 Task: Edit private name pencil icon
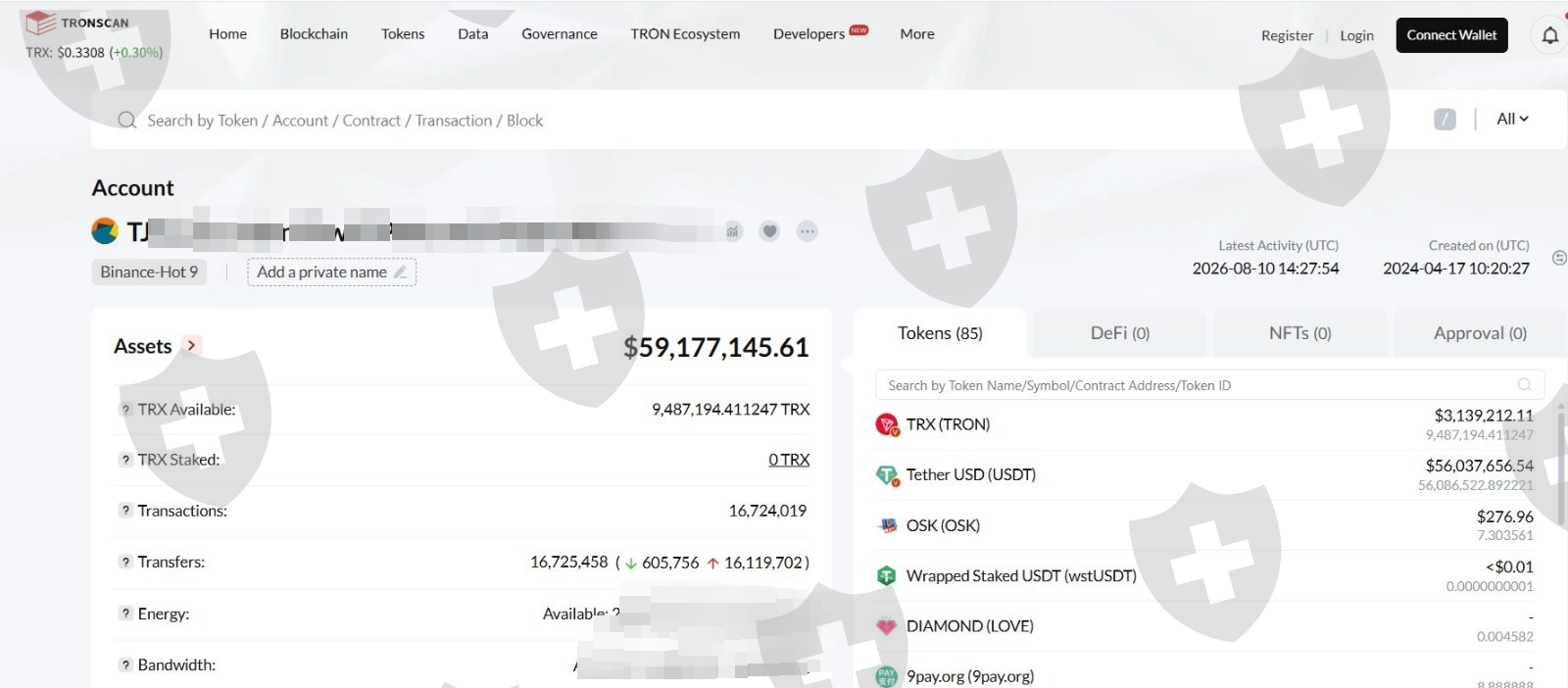(x=400, y=272)
